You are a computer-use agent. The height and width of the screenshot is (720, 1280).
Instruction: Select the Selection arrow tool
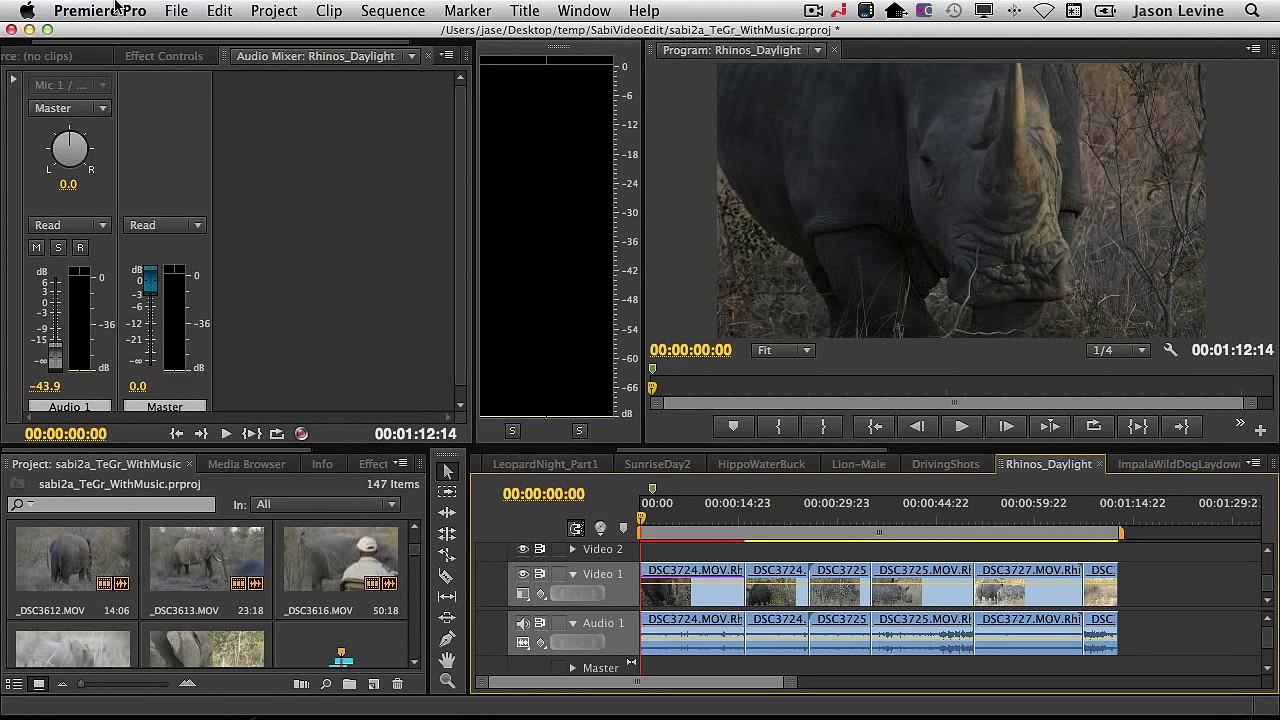[x=447, y=471]
